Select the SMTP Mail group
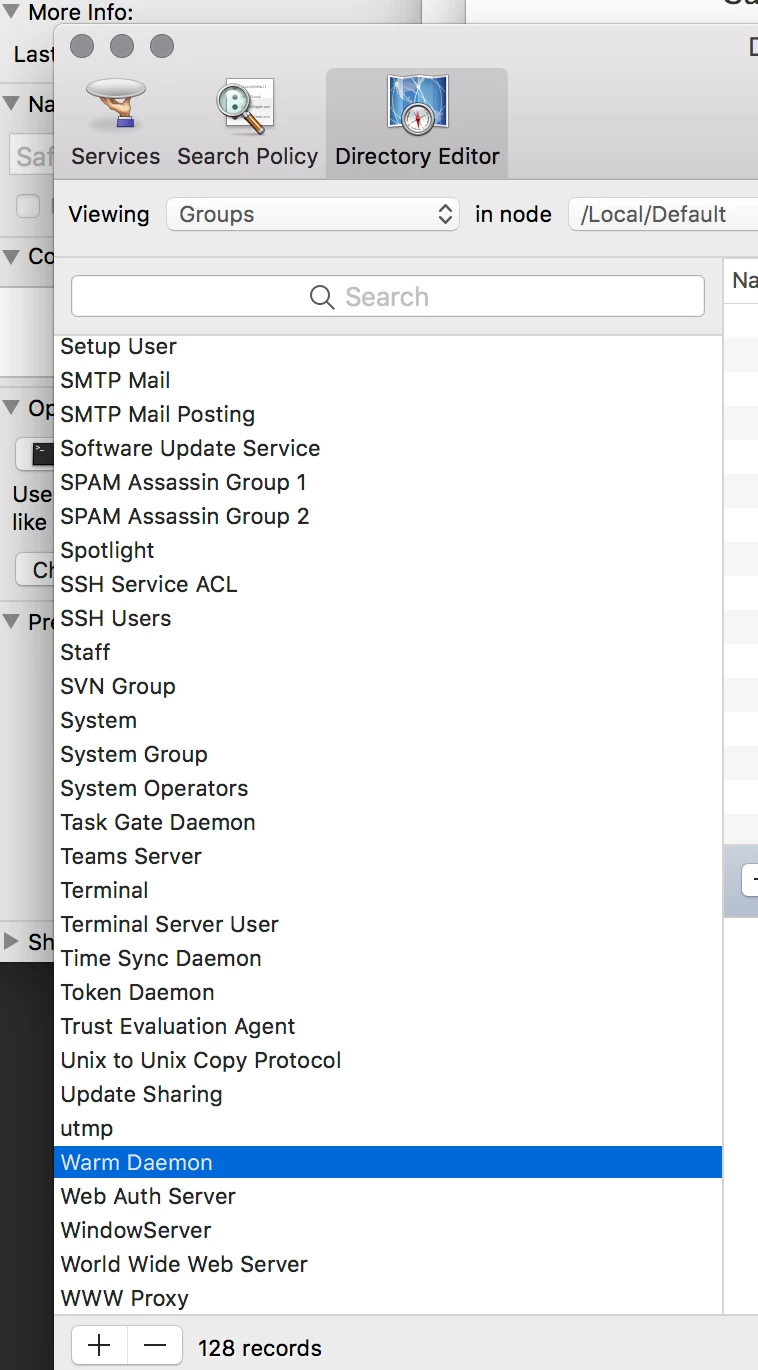This screenshot has height=1370, width=758. click(388, 380)
